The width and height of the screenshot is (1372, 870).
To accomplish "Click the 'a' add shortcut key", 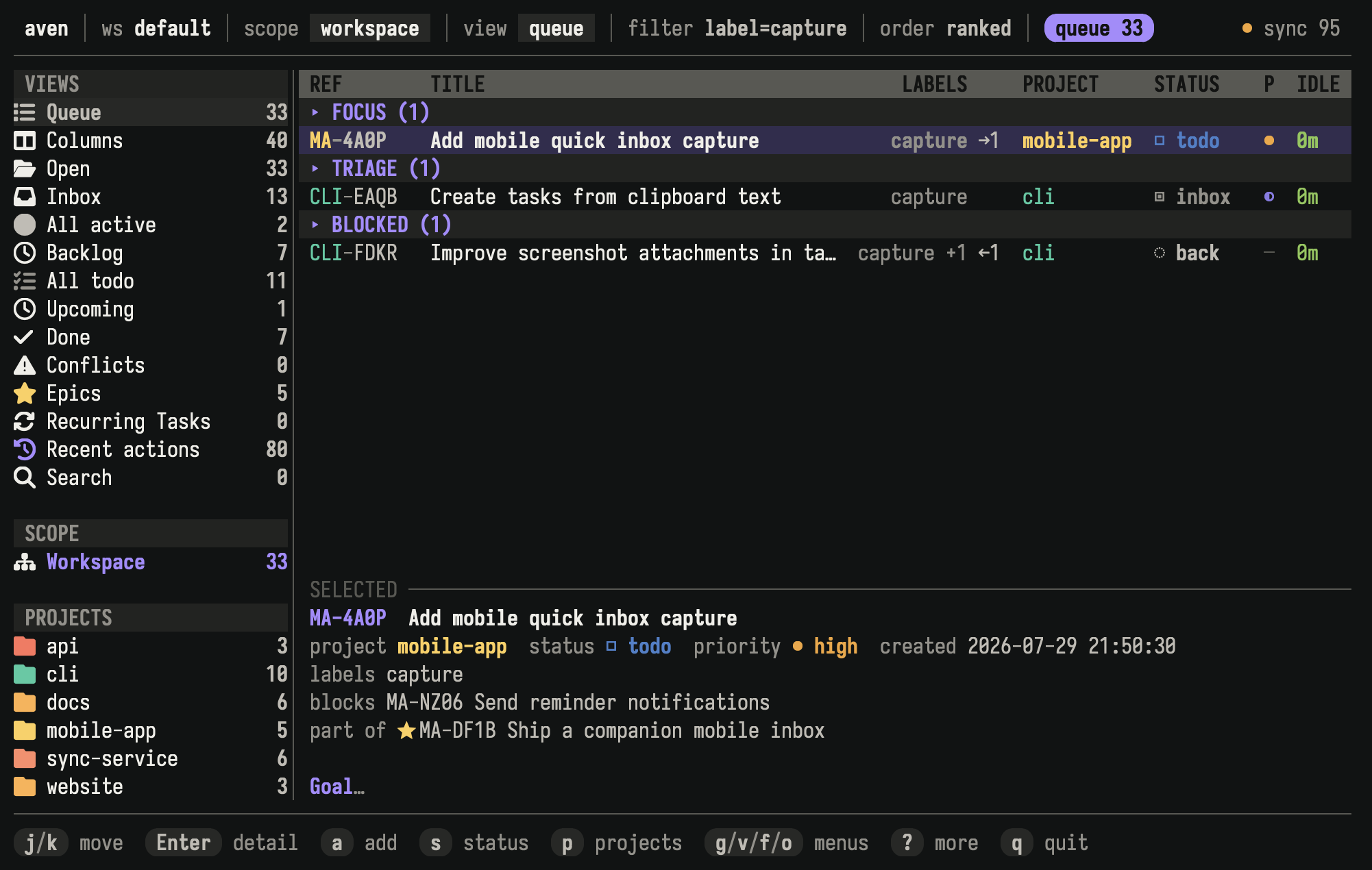I will 337,843.
